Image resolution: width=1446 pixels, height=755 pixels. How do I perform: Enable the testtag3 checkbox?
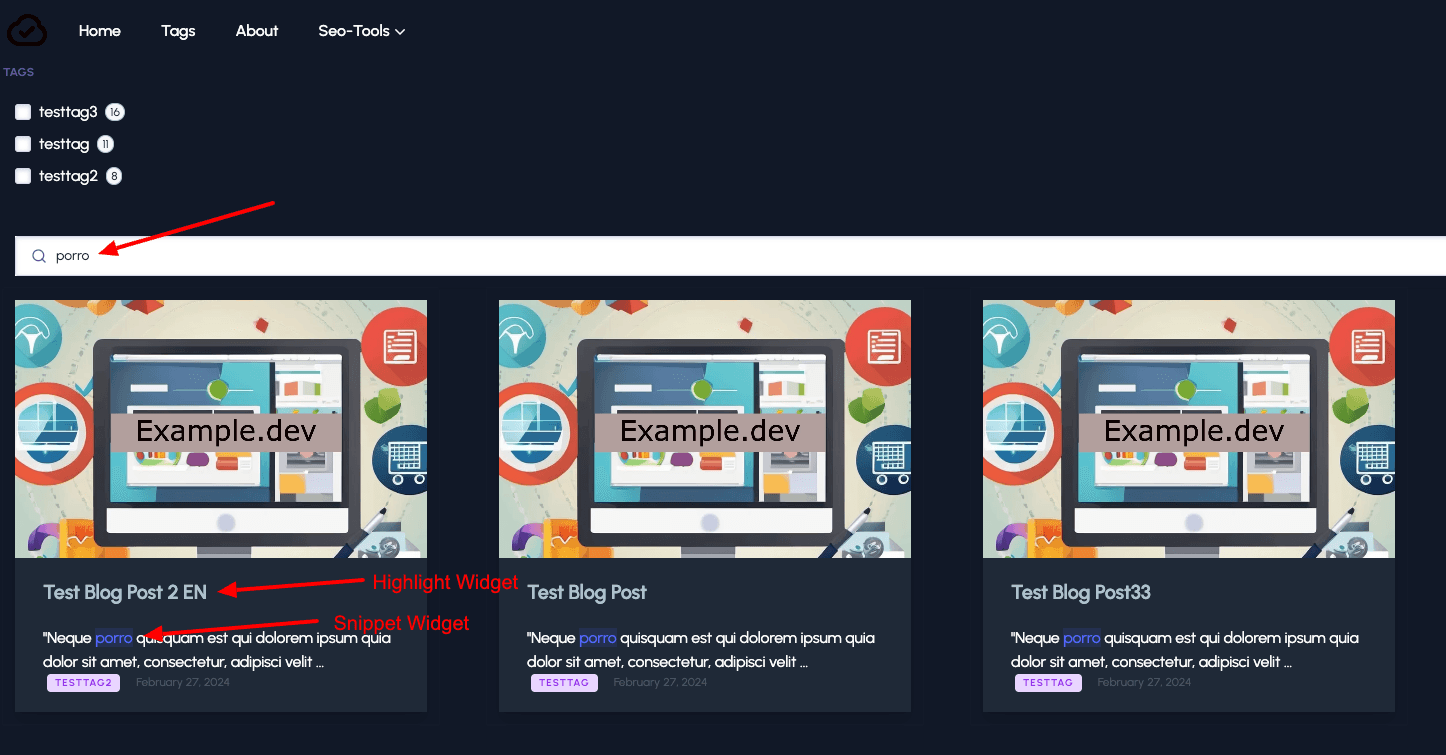coord(23,112)
